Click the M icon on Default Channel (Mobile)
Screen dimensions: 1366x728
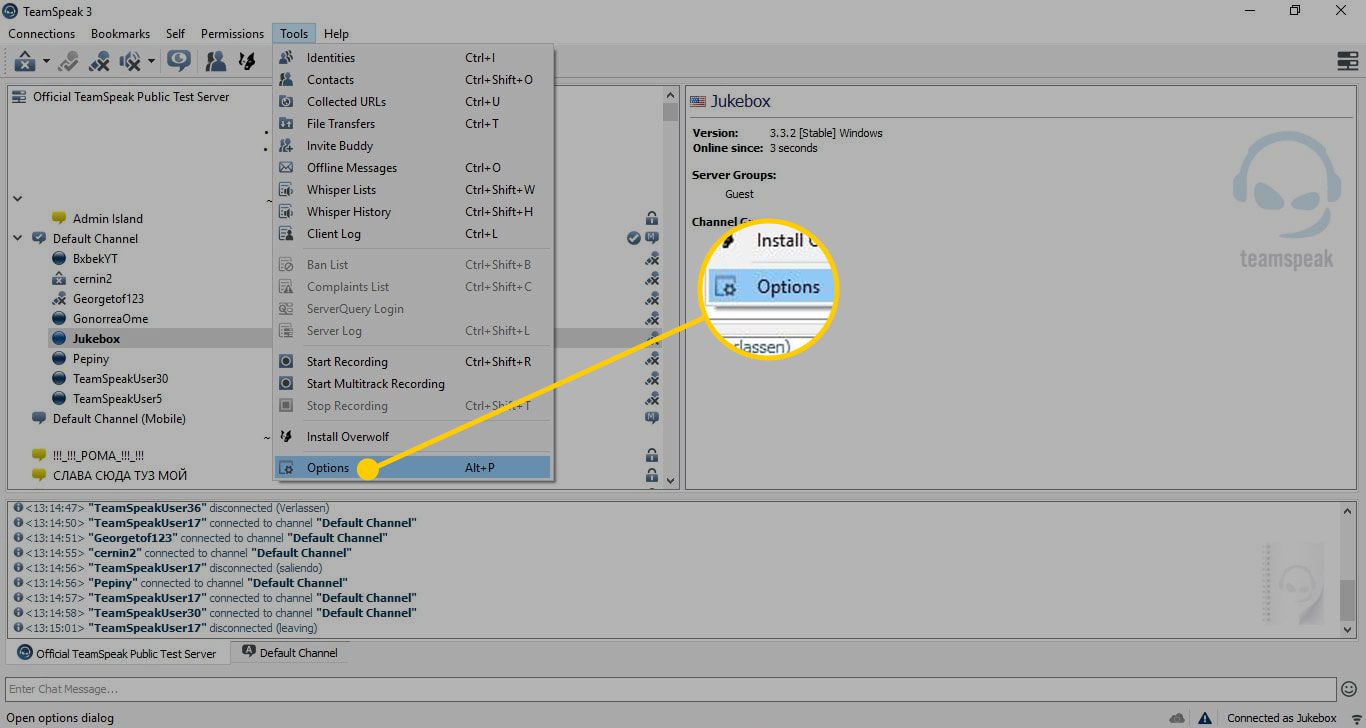coord(651,418)
